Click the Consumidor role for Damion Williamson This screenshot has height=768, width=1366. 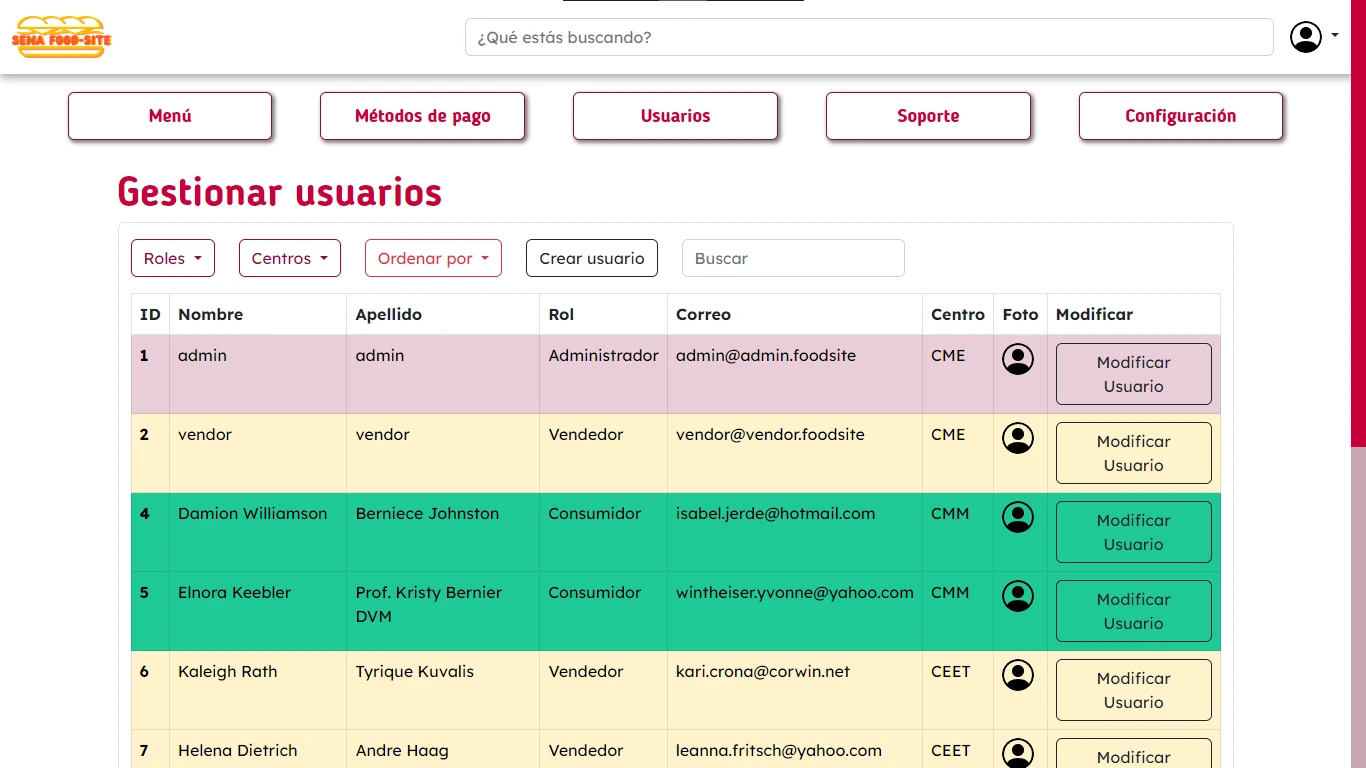click(x=595, y=513)
